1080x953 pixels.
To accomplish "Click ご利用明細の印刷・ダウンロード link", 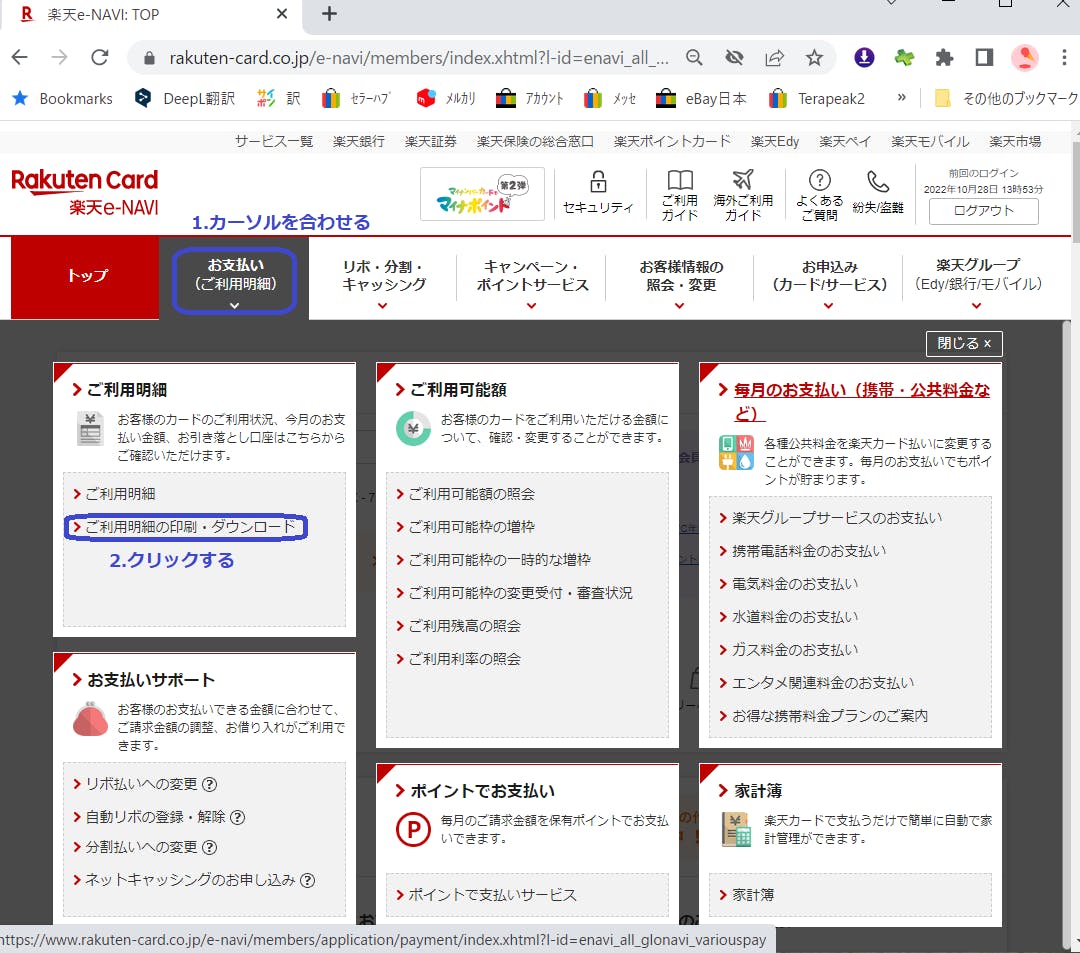I will pos(190,527).
